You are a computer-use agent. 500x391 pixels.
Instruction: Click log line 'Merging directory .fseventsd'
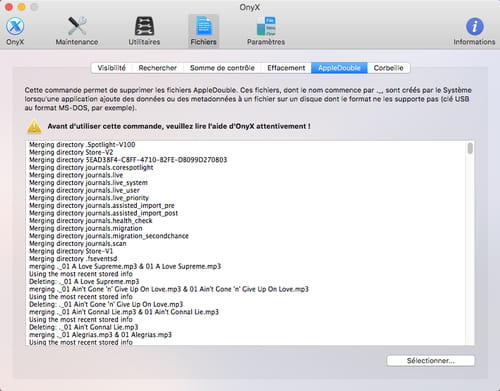[x=73, y=259]
